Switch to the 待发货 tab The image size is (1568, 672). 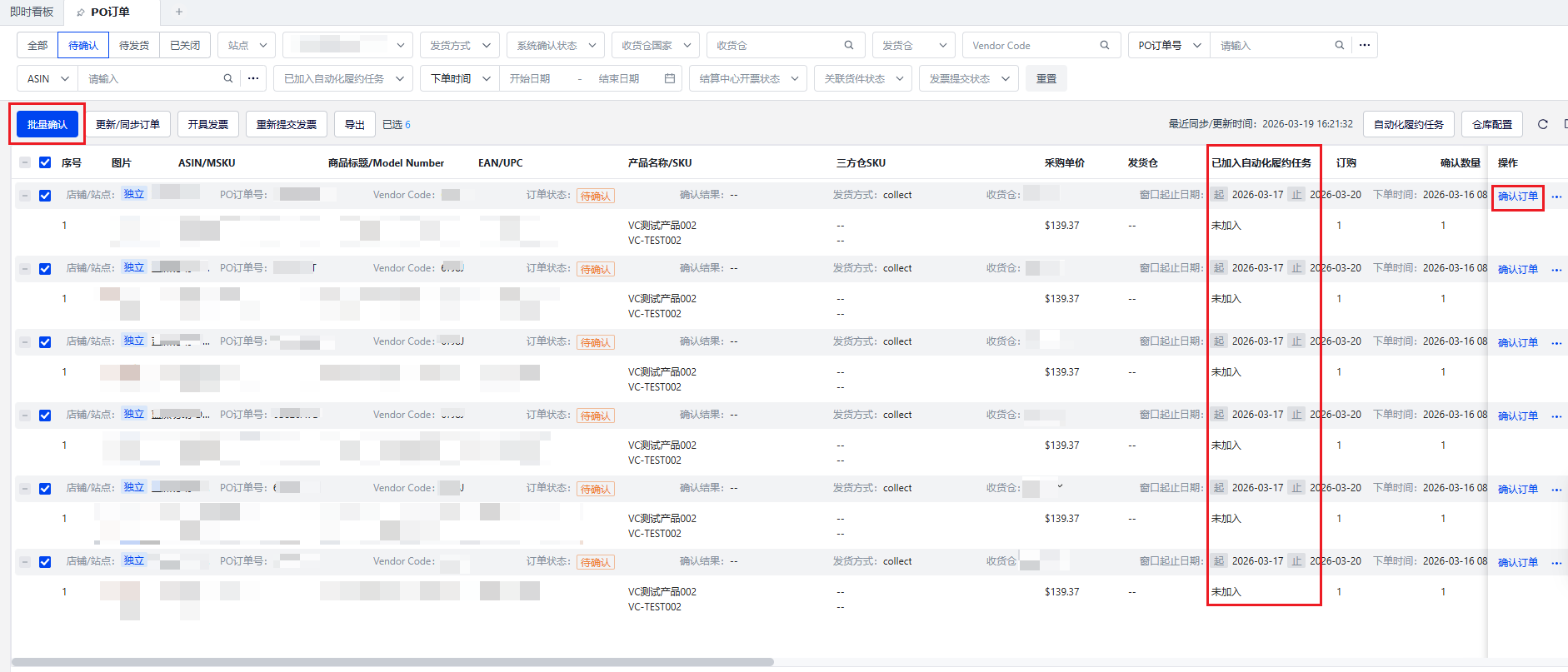pyautogui.click(x=134, y=45)
